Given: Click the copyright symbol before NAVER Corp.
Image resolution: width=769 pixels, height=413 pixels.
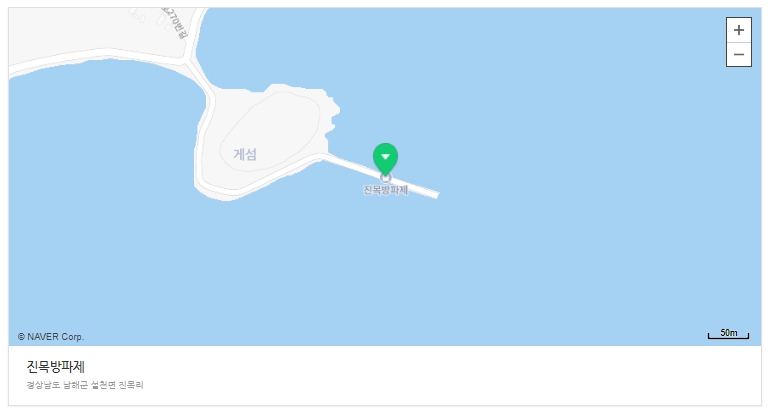Looking at the screenshot, I should (21, 337).
